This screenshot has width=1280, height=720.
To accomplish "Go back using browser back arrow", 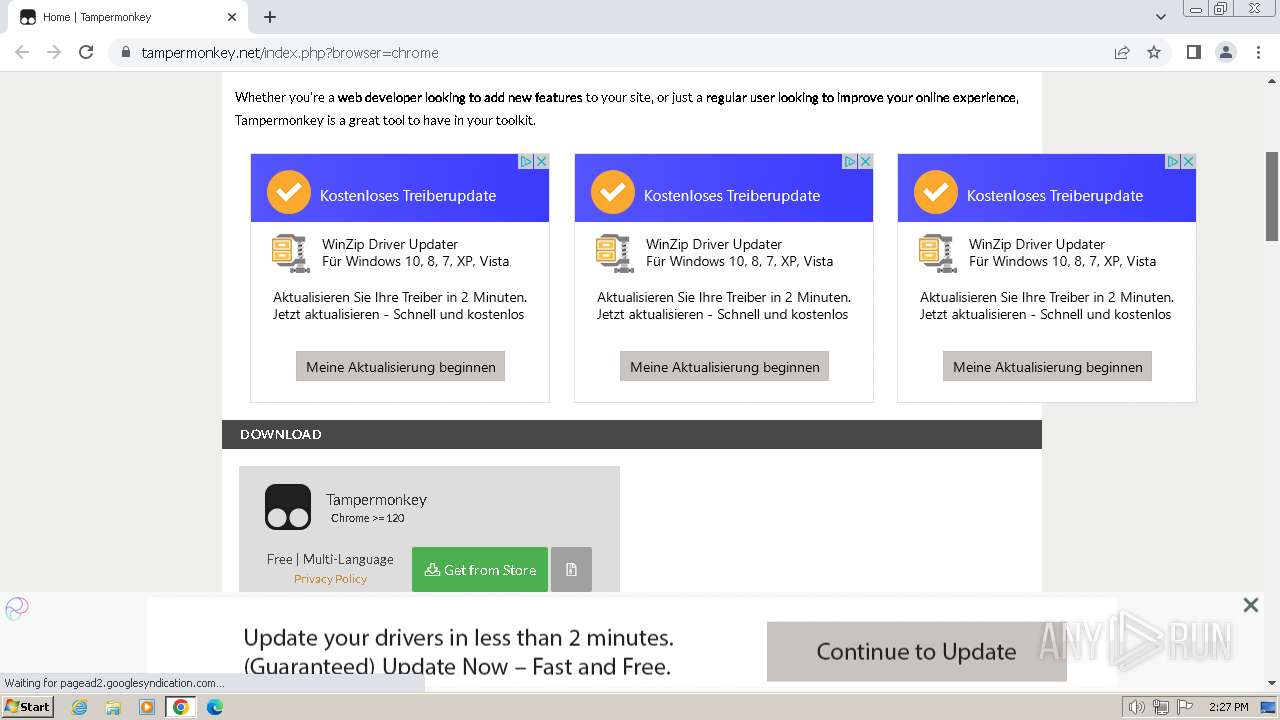I will (22, 52).
